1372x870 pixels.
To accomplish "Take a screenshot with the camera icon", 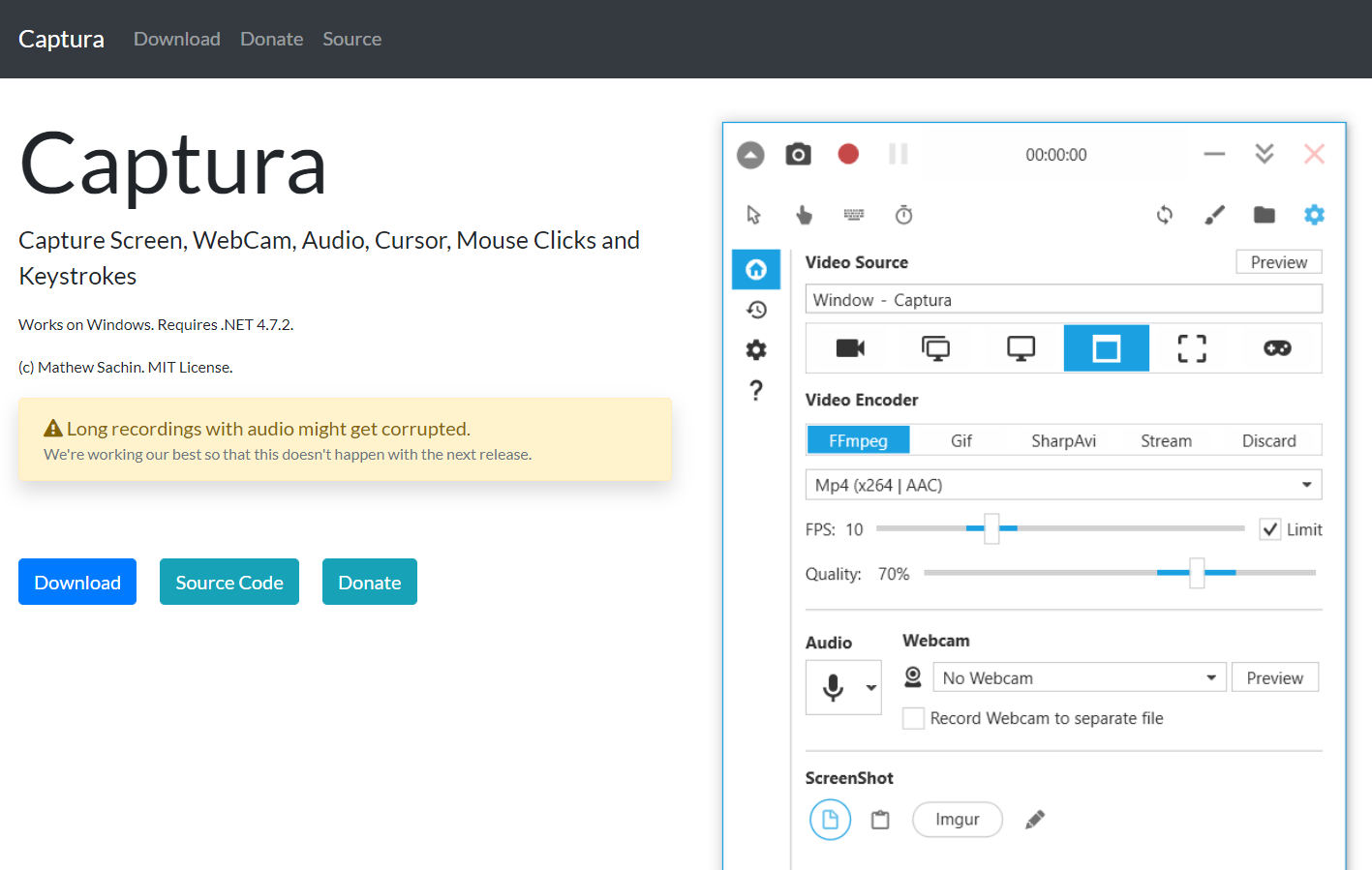I will pos(798,154).
